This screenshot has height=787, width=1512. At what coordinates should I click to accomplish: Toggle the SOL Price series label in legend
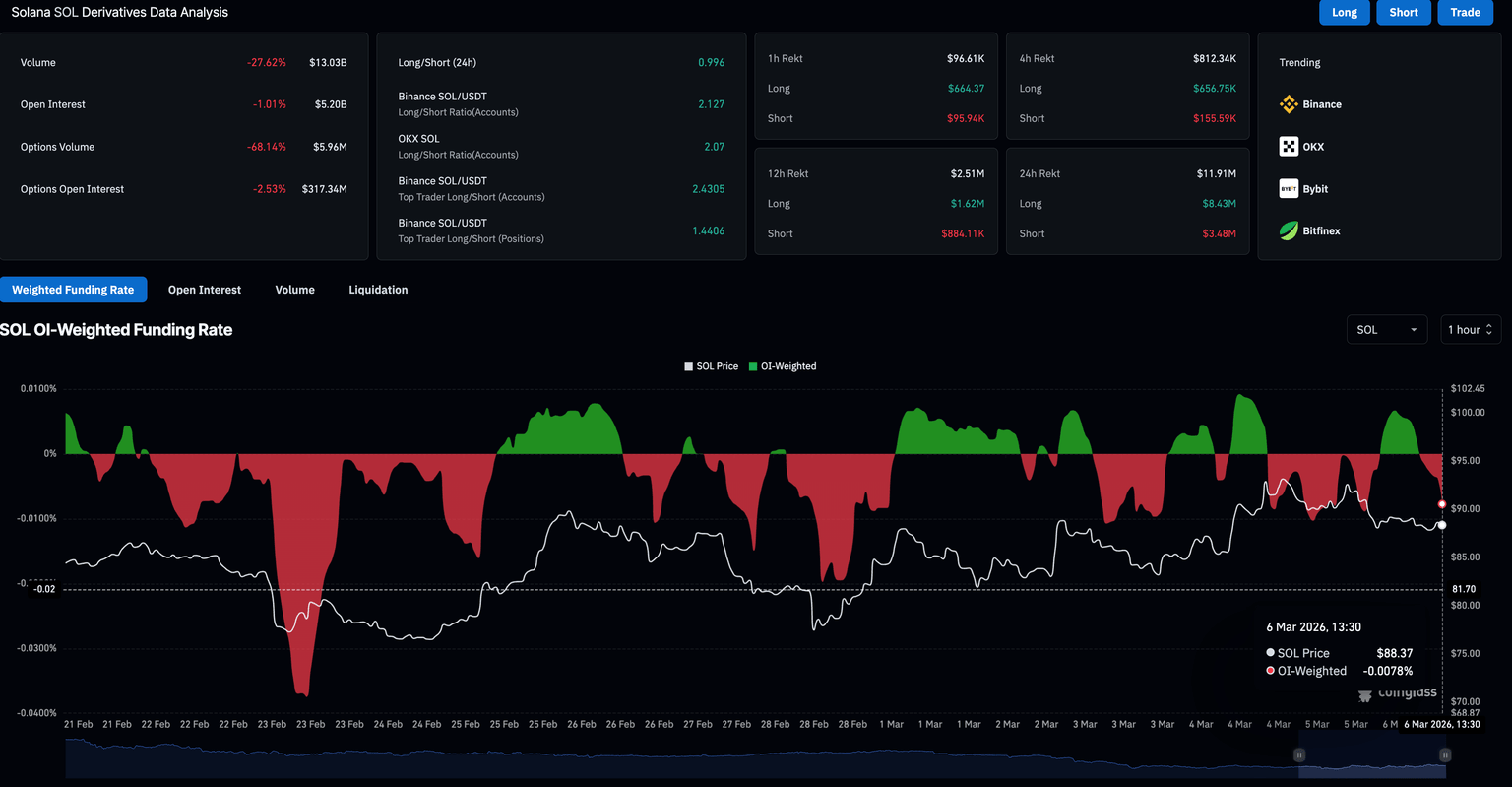tap(717, 366)
